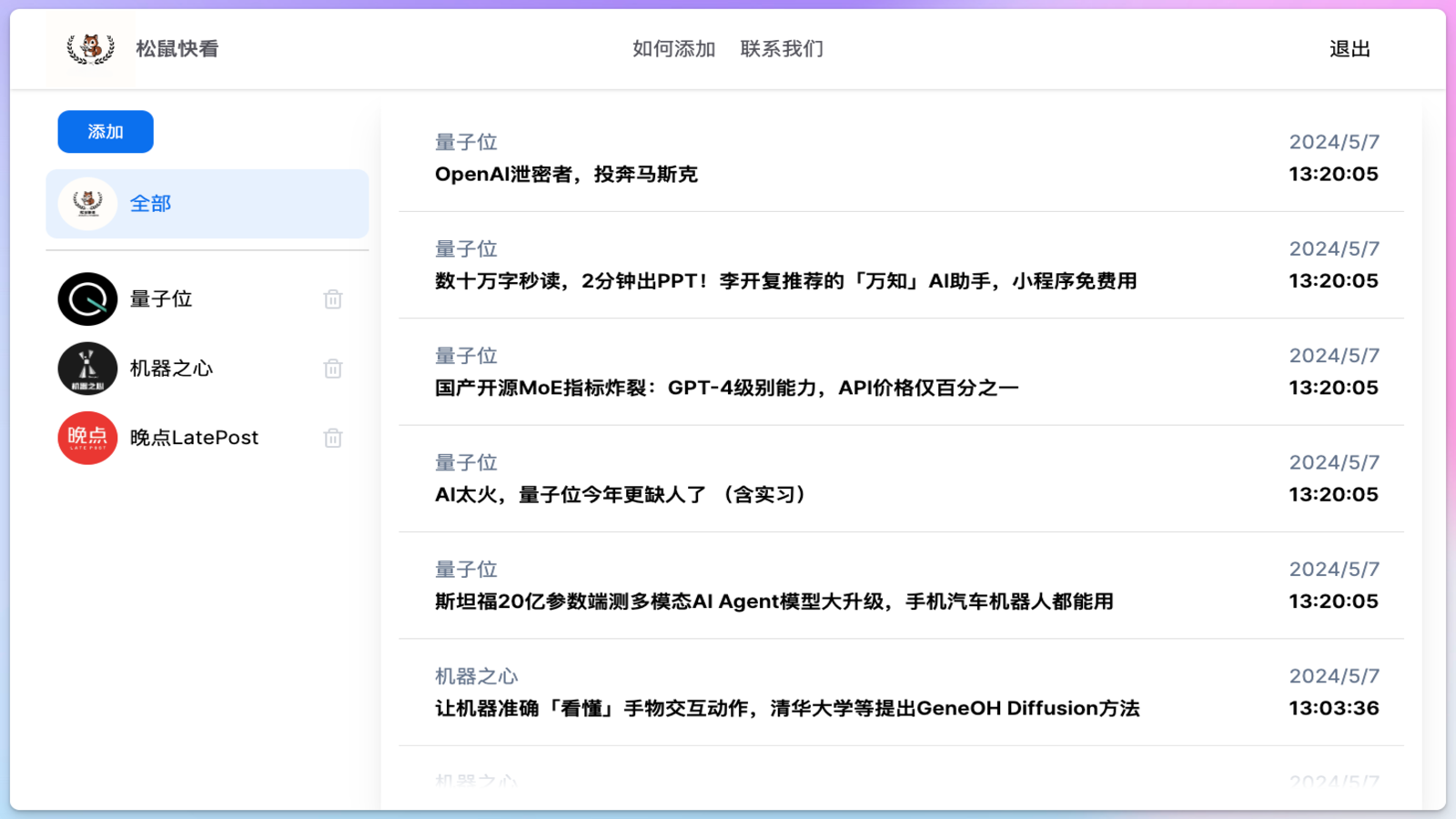
Task: Read the 国产开源MoE指标炸裂 article
Action: click(x=726, y=389)
